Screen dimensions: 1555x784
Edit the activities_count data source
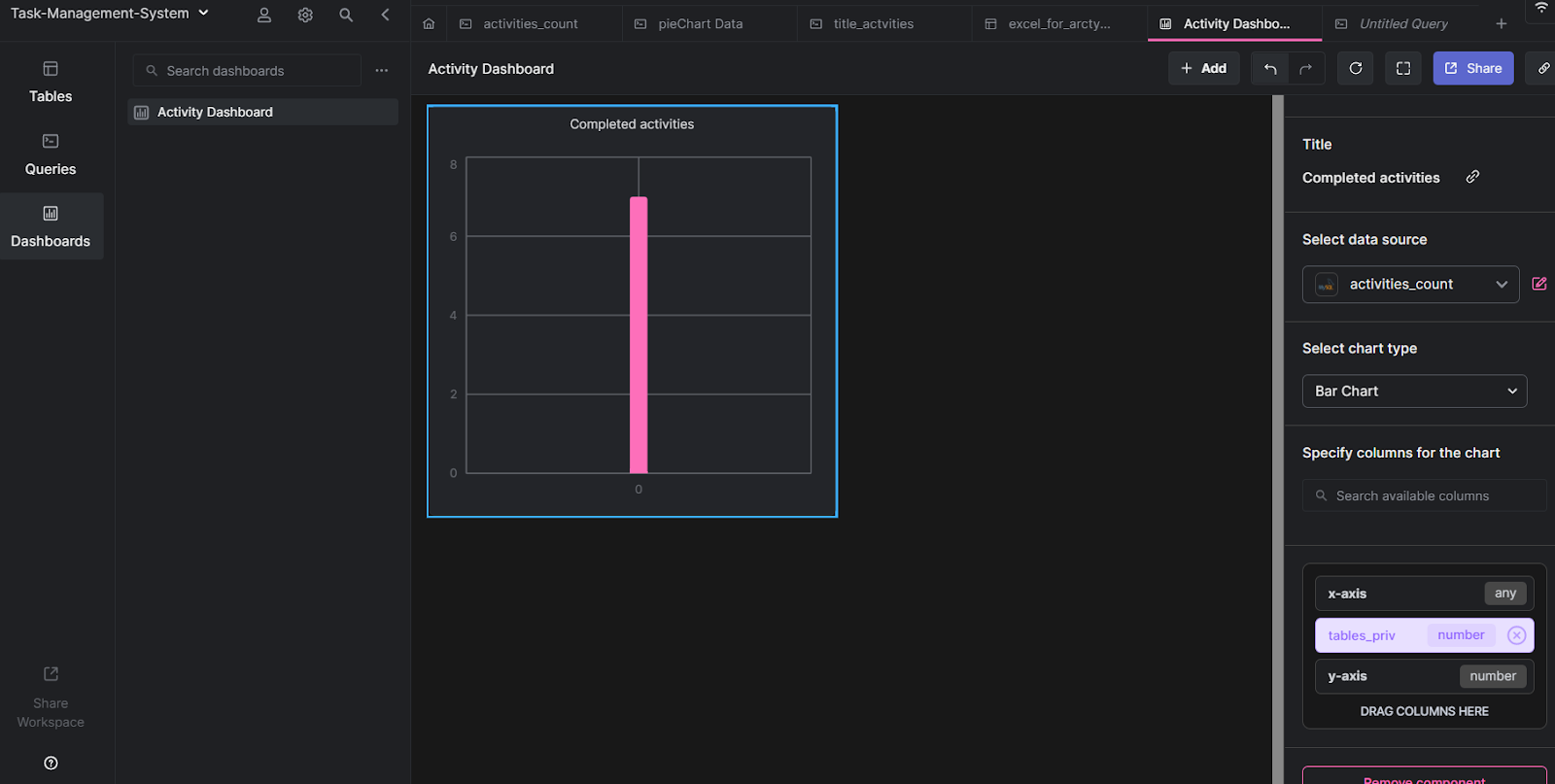click(x=1539, y=284)
